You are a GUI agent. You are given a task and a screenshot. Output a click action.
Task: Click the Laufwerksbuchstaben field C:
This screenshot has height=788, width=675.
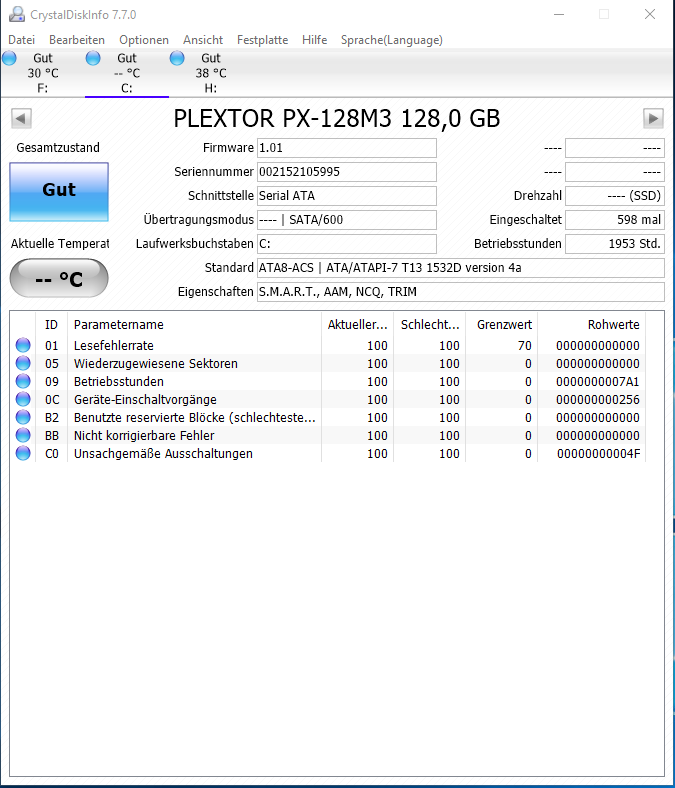347,244
